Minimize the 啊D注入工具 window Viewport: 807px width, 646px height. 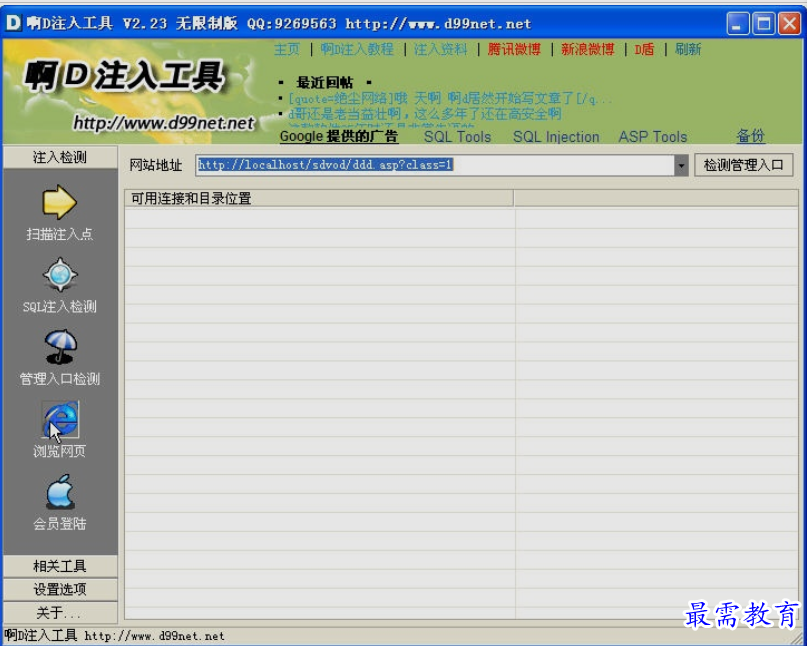tap(737, 24)
